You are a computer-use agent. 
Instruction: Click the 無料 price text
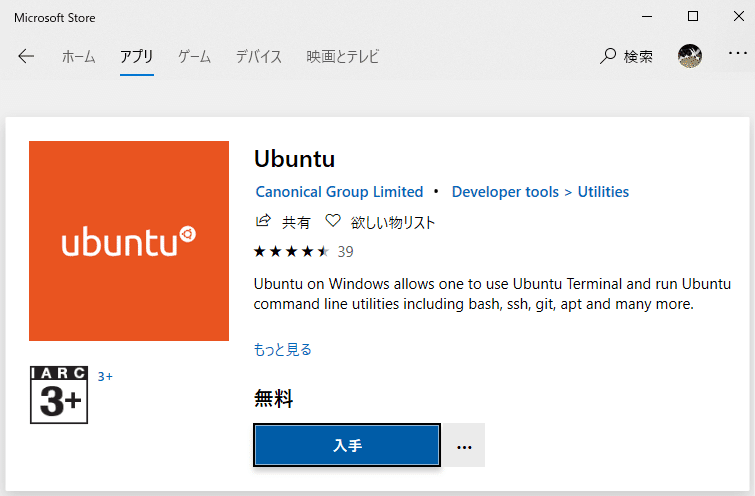click(273, 399)
